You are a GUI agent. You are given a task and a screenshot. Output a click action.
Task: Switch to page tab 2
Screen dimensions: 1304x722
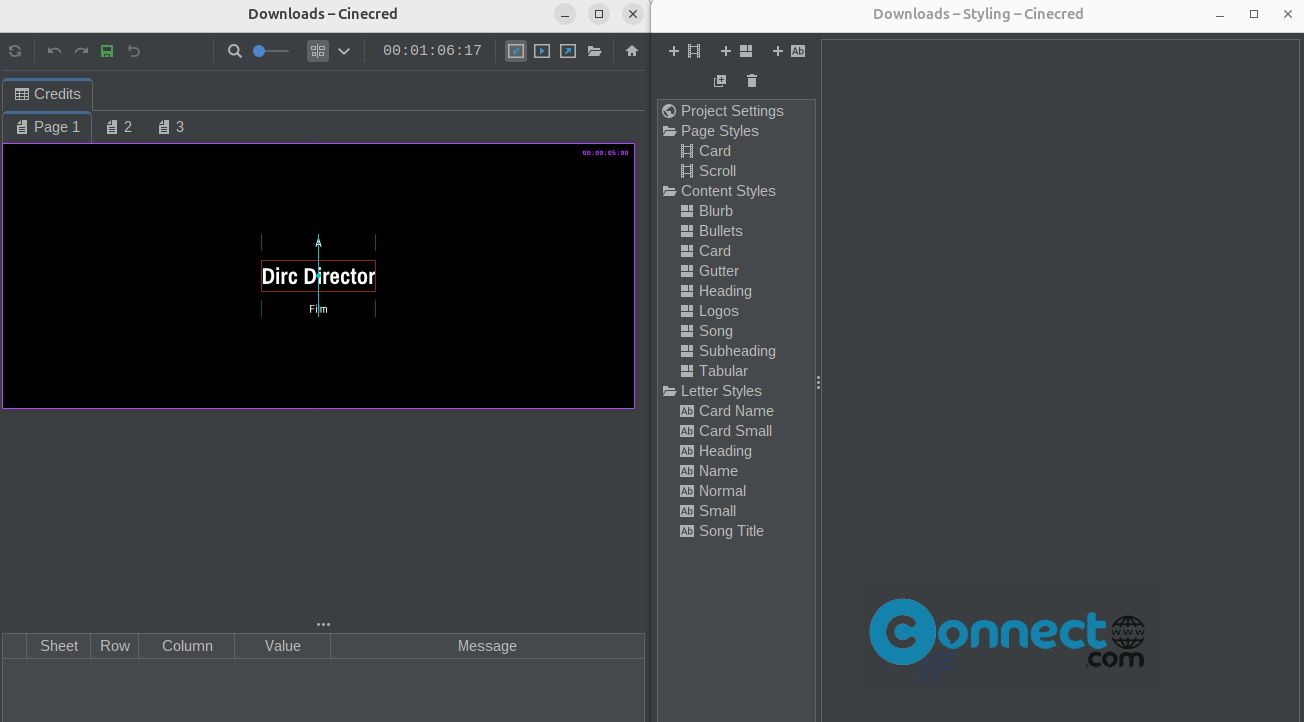[x=119, y=127]
